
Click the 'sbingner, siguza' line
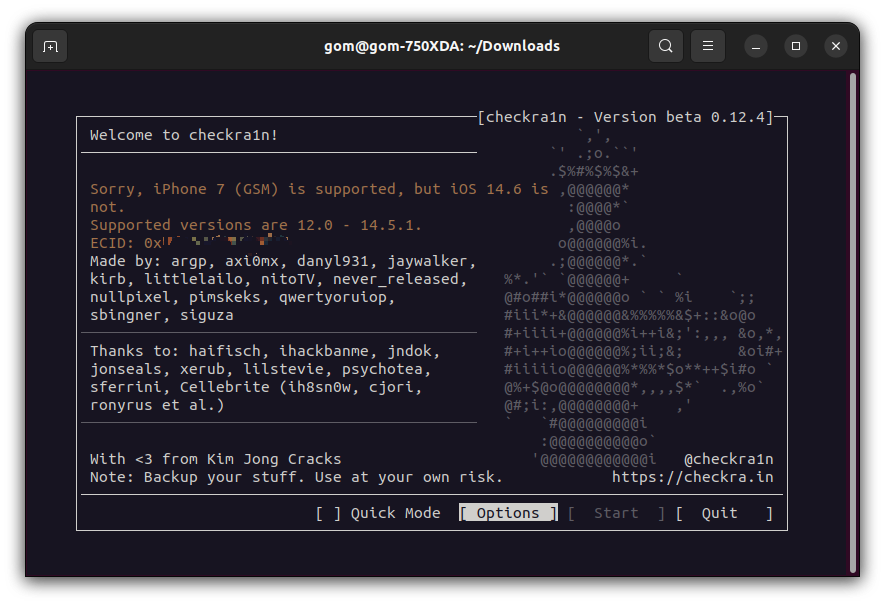tap(161, 315)
